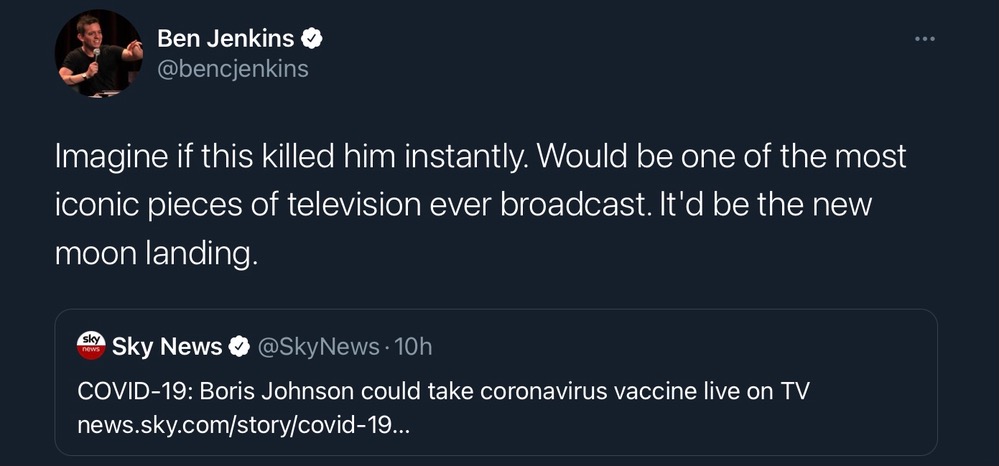Open the @bencjenkins handle link
The height and width of the screenshot is (466, 999).
[233, 69]
